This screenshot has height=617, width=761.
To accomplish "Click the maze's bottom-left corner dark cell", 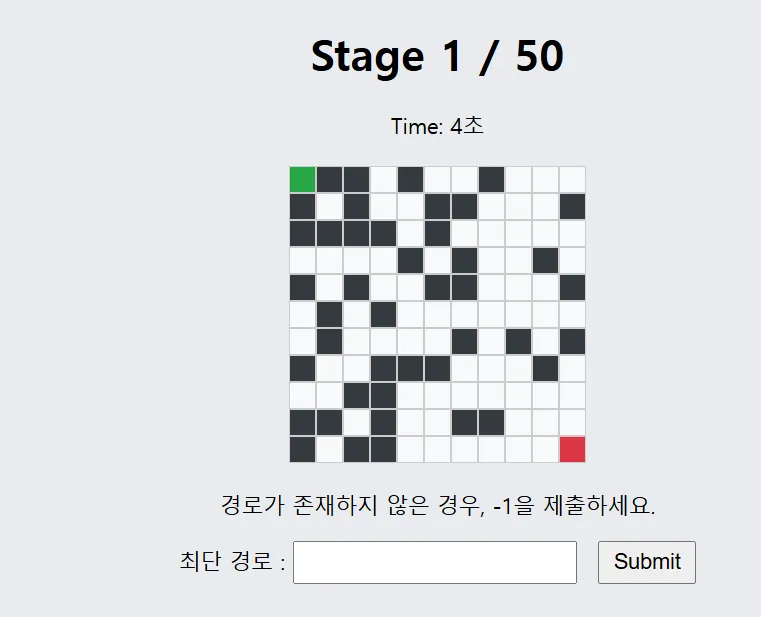I will pos(302,449).
